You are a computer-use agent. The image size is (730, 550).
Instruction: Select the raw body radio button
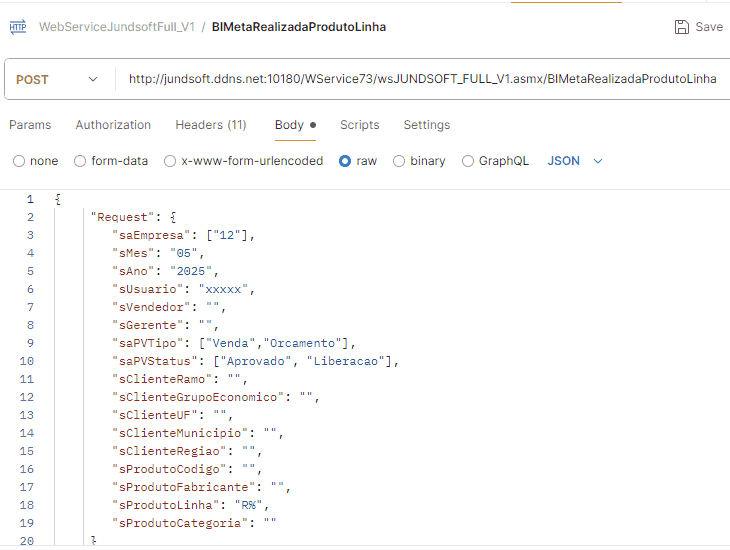click(345, 161)
